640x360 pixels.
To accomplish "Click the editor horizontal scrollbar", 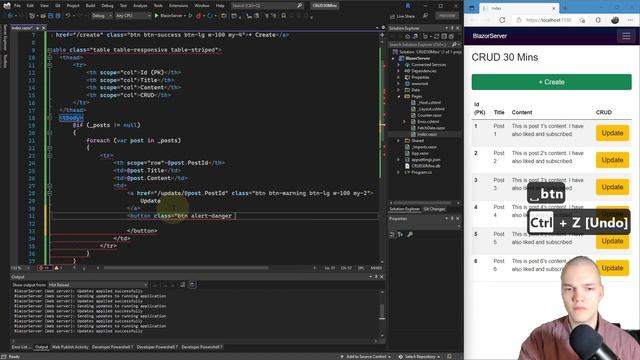I will click(186, 268).
